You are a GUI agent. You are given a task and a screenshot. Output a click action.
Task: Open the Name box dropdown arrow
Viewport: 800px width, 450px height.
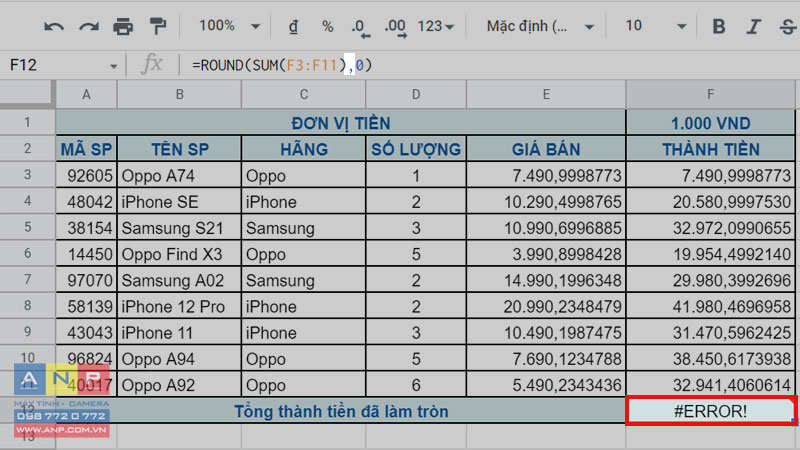coord(113,66)
